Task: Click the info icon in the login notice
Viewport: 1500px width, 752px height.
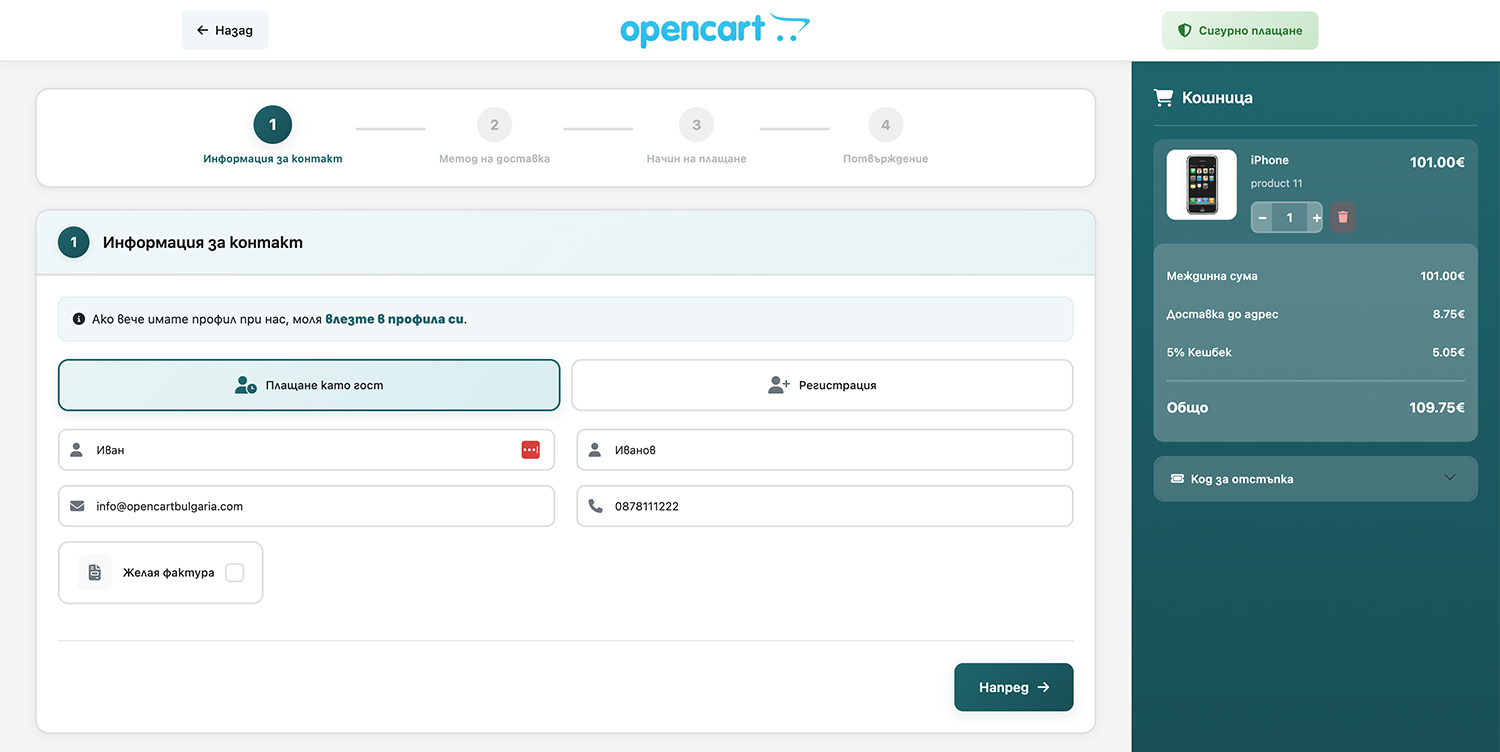Action: [x=79, y=319]
